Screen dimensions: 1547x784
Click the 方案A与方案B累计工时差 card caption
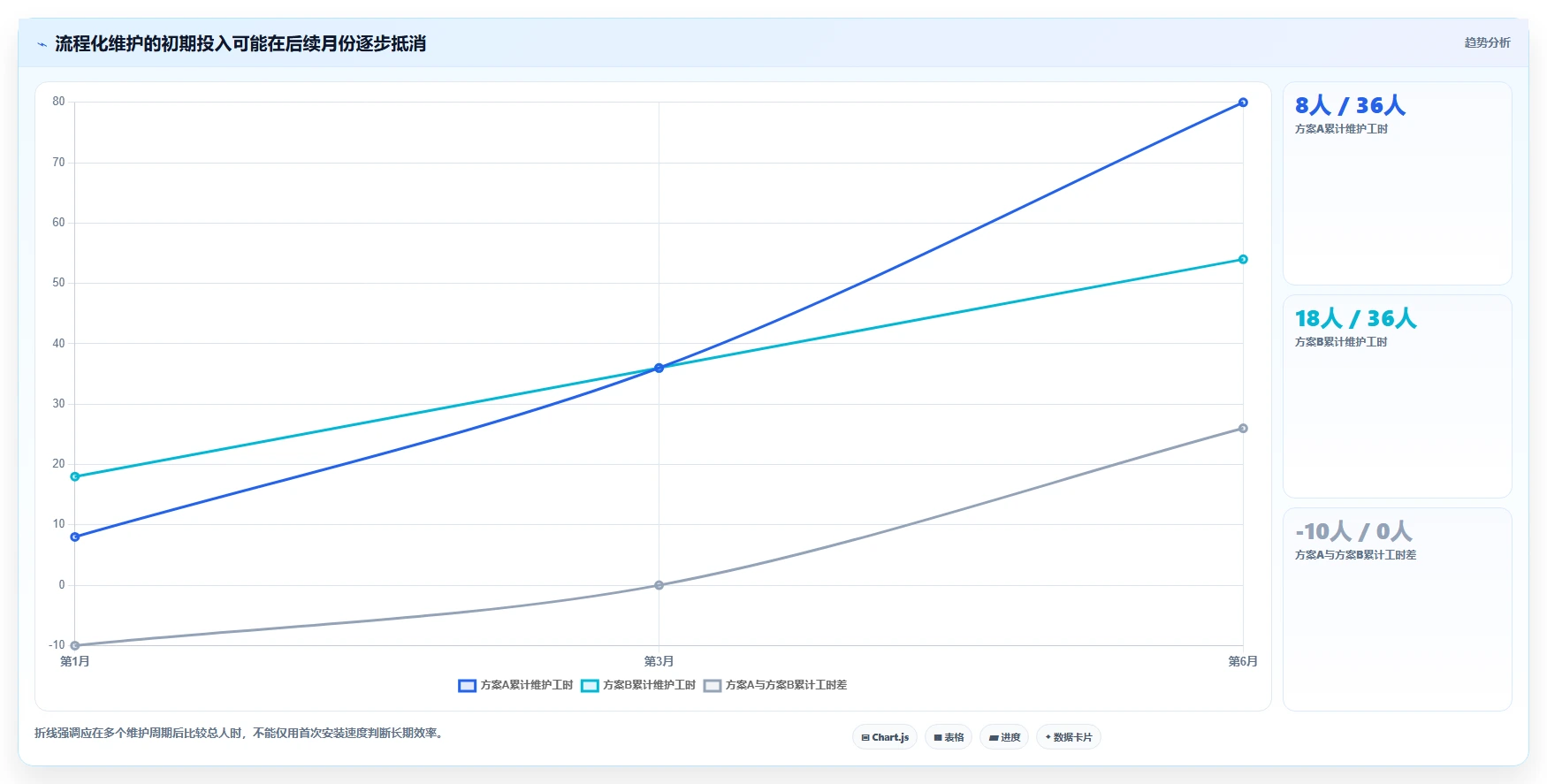pyautogui.click(x=1355, y=555)
